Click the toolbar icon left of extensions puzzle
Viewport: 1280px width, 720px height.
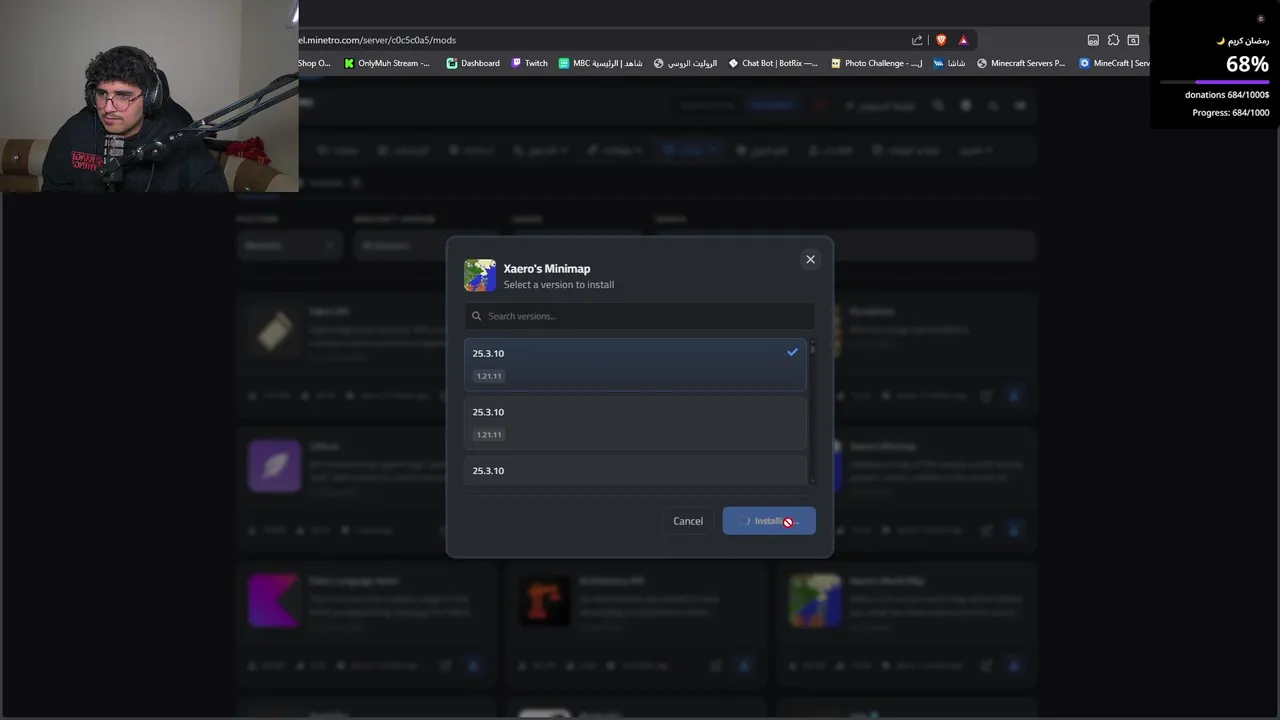point(1093,40)
